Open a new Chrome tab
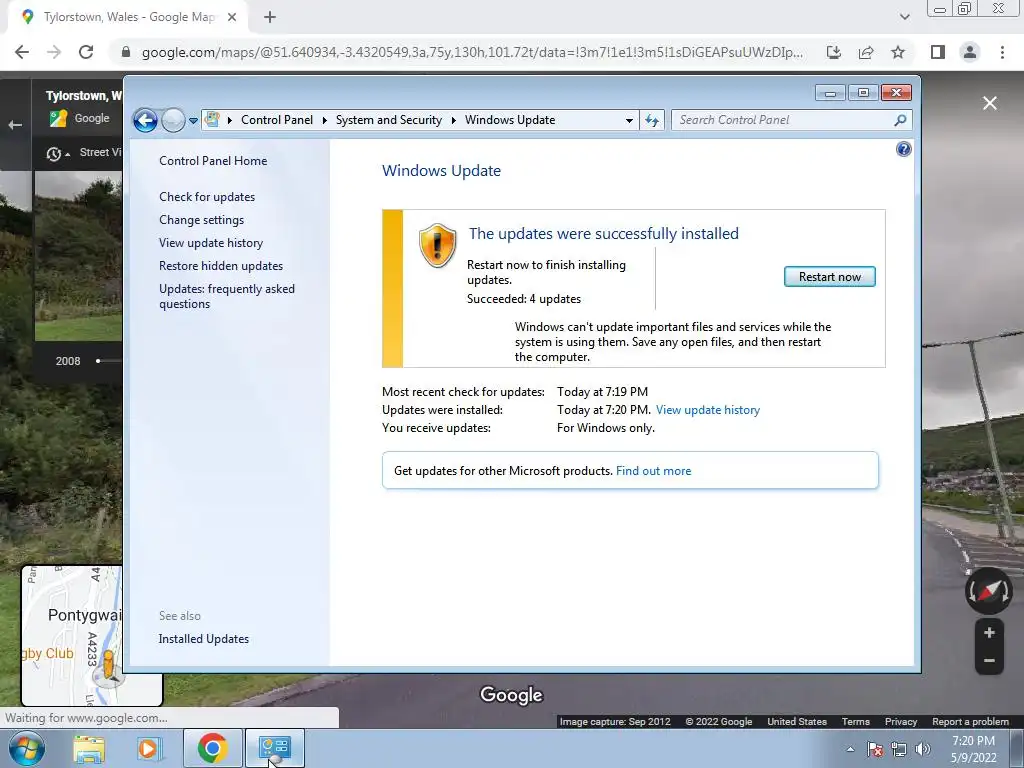Image resolution: width=1024 pixels, height=768 pixels. pyautogui.click(x=270, y=17)
